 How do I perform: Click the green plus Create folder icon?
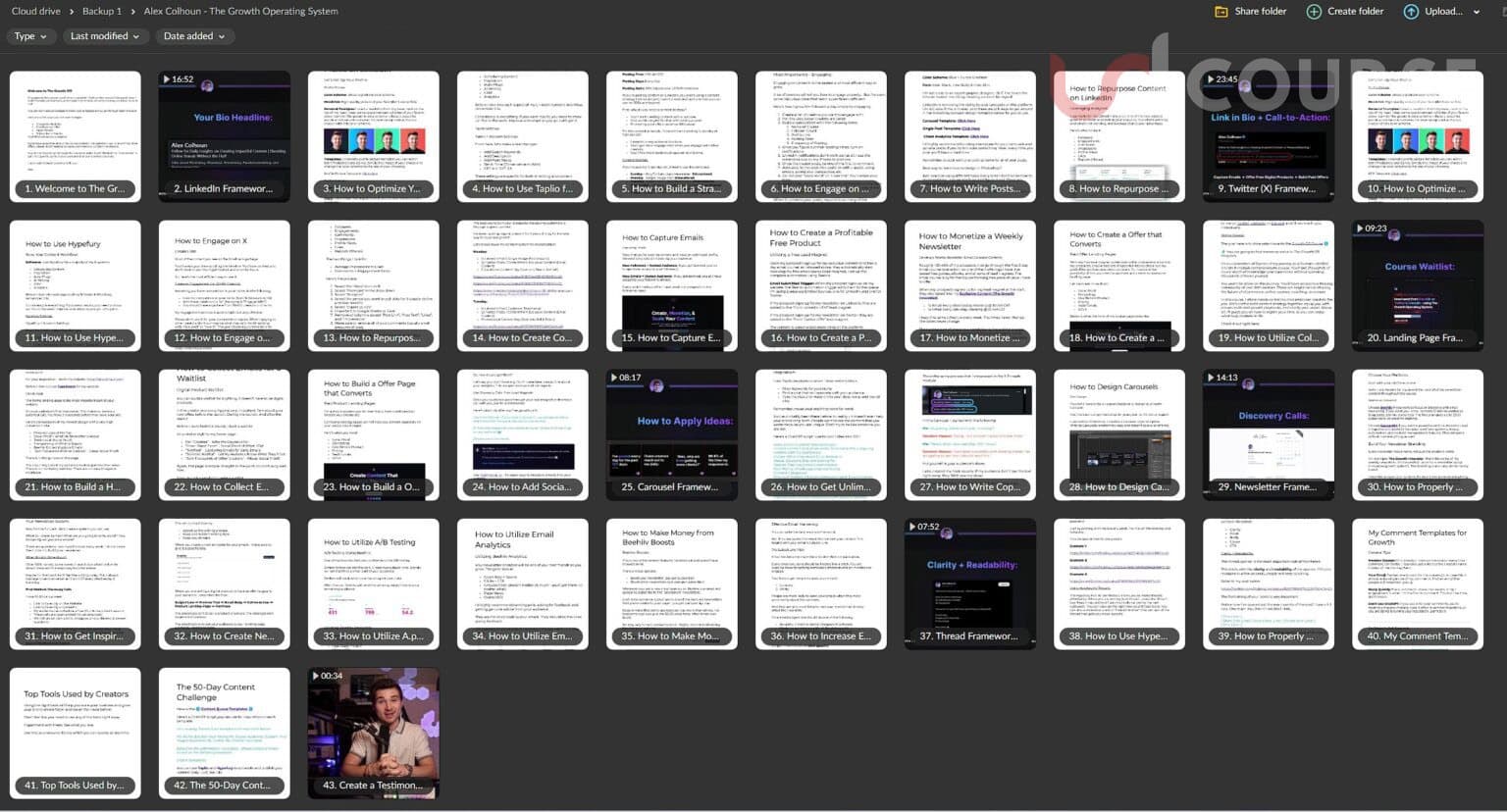(x=1314, y=12)
